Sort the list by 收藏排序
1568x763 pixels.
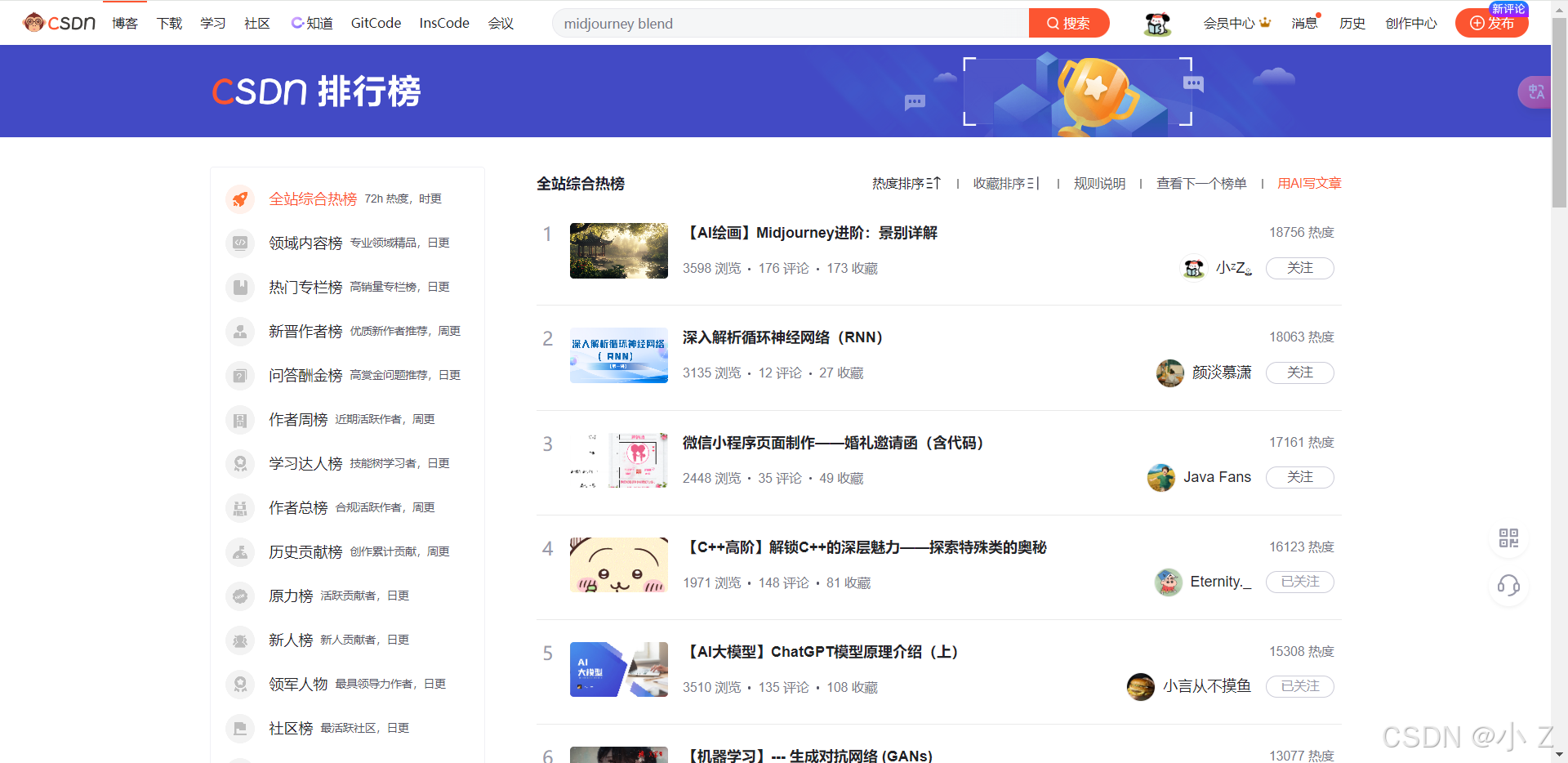click(x=1006, y=184)
